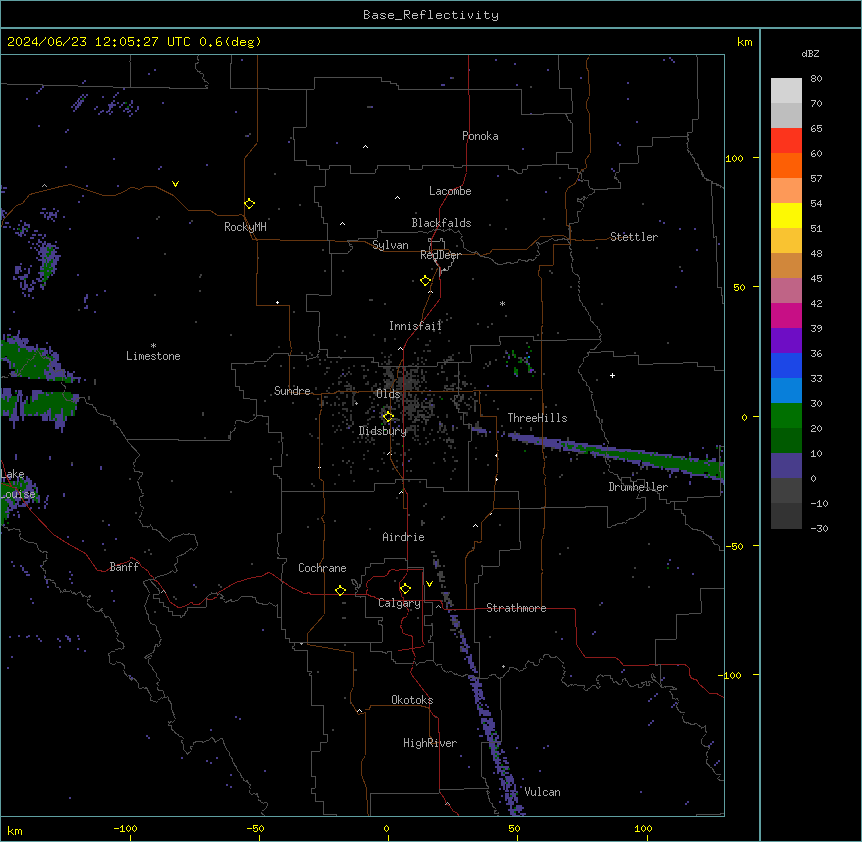
Task: Pick the bright green 30 dBZ legend color
Action: (x=786, y=416)
